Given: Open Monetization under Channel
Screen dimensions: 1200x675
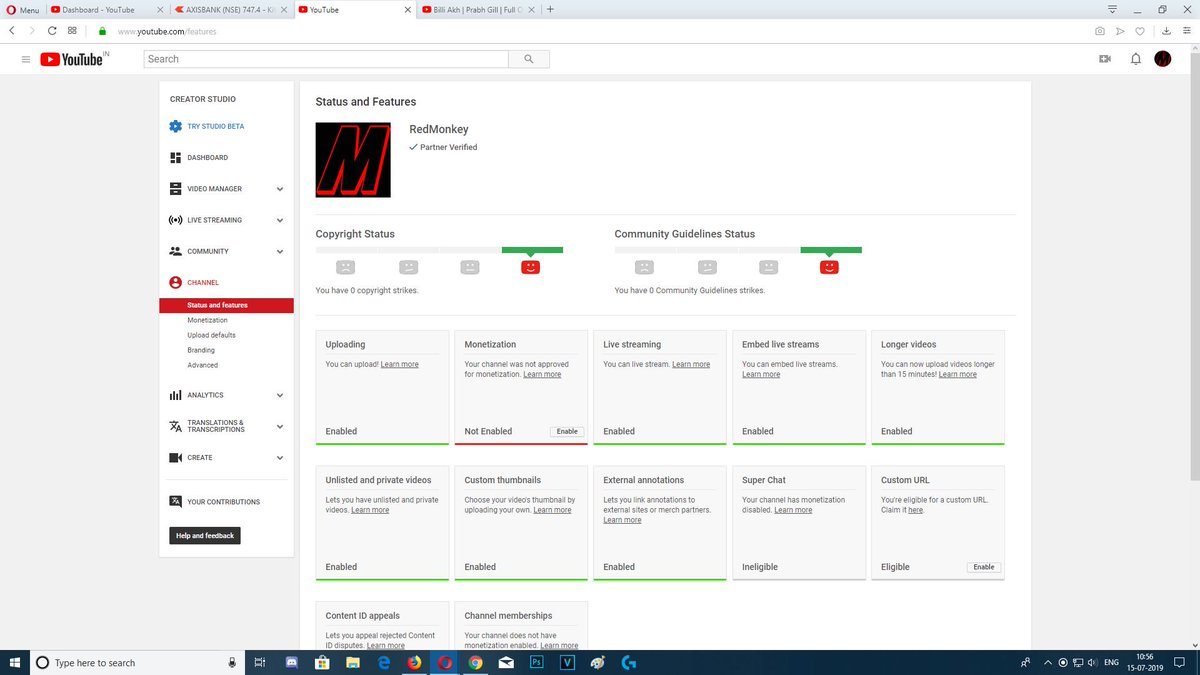Looking at the screenshot, I should point(207,320).
